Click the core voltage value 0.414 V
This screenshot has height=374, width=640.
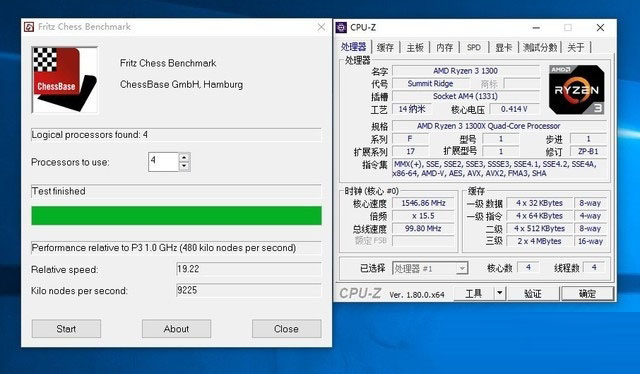click(x=514, y=109)
